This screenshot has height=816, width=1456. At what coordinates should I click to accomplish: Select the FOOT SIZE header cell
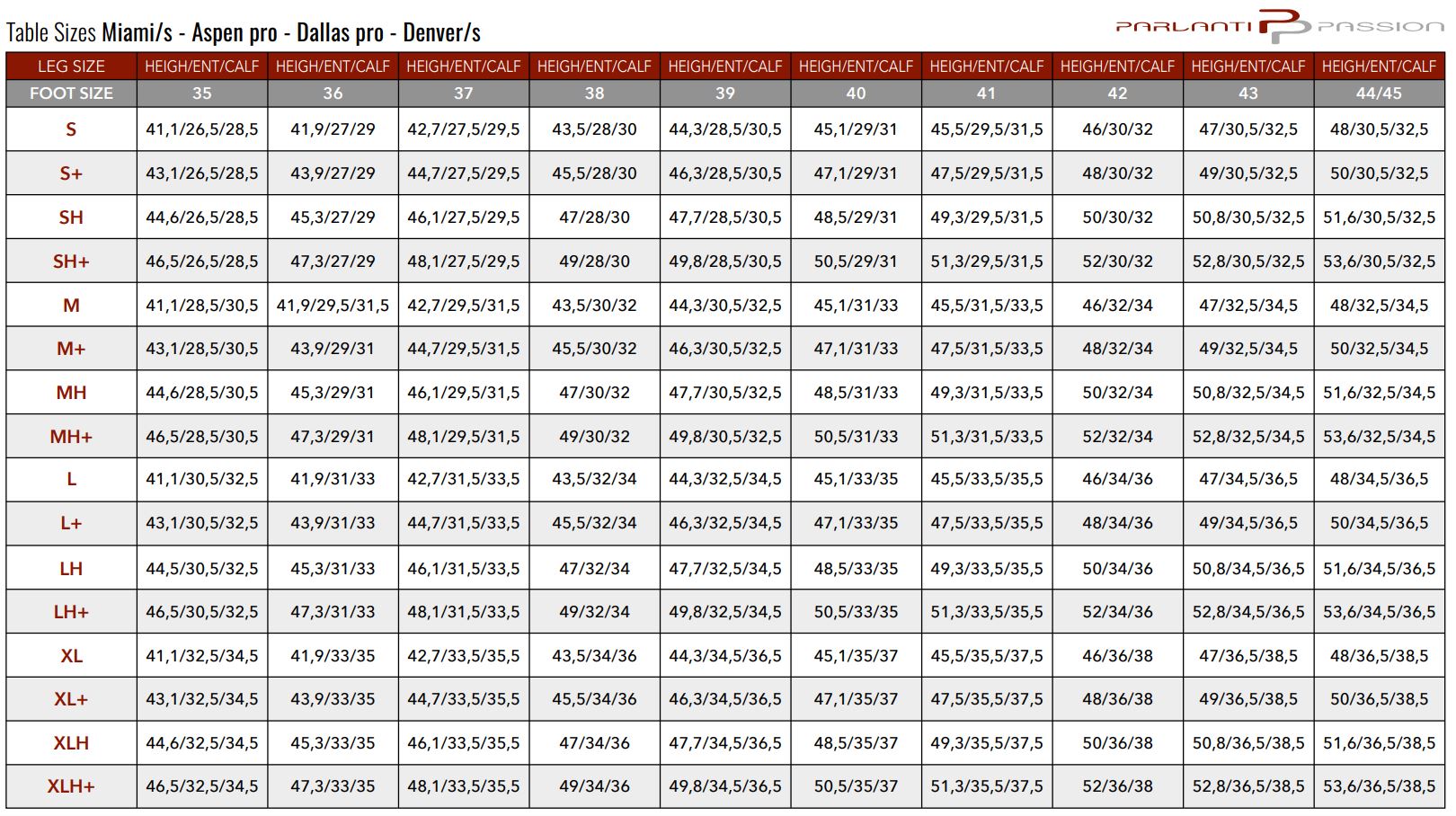[x=71, y=93]
